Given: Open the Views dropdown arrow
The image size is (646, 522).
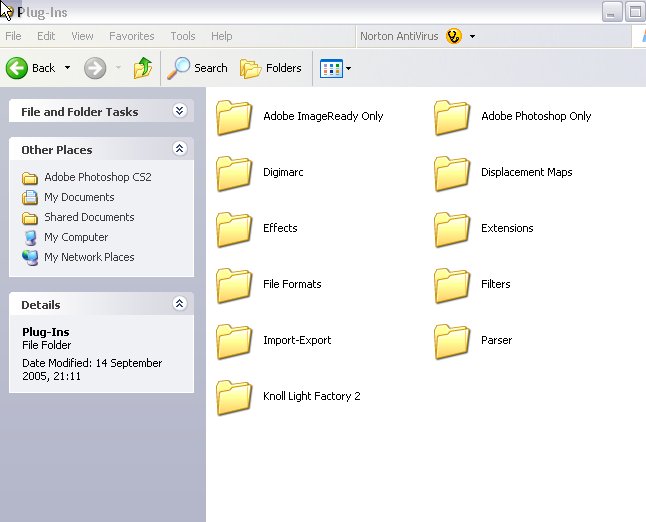Looking at the screenshot, I should pyautogui.click(x=348, y=68).
